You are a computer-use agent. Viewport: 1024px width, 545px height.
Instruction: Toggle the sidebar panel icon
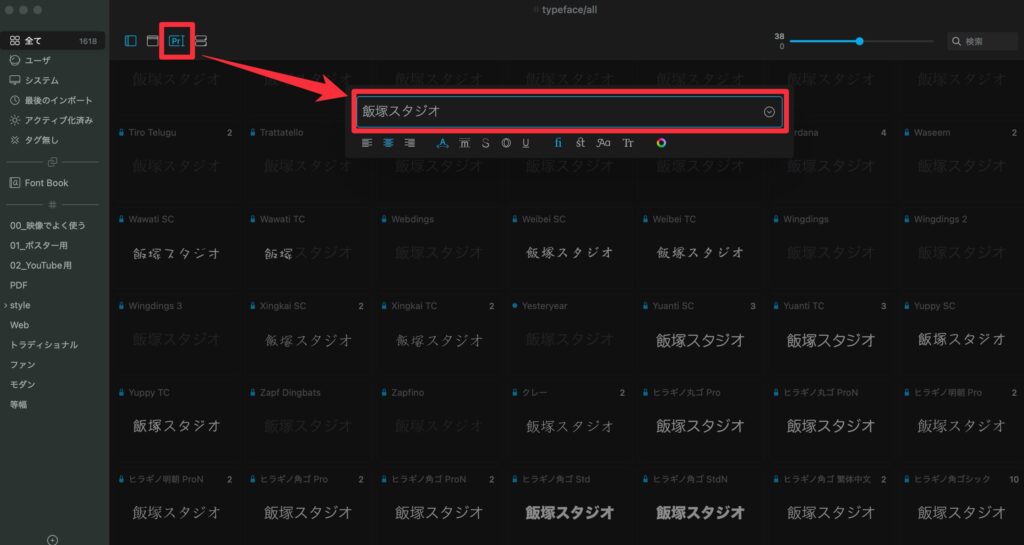tap(131, 41)
